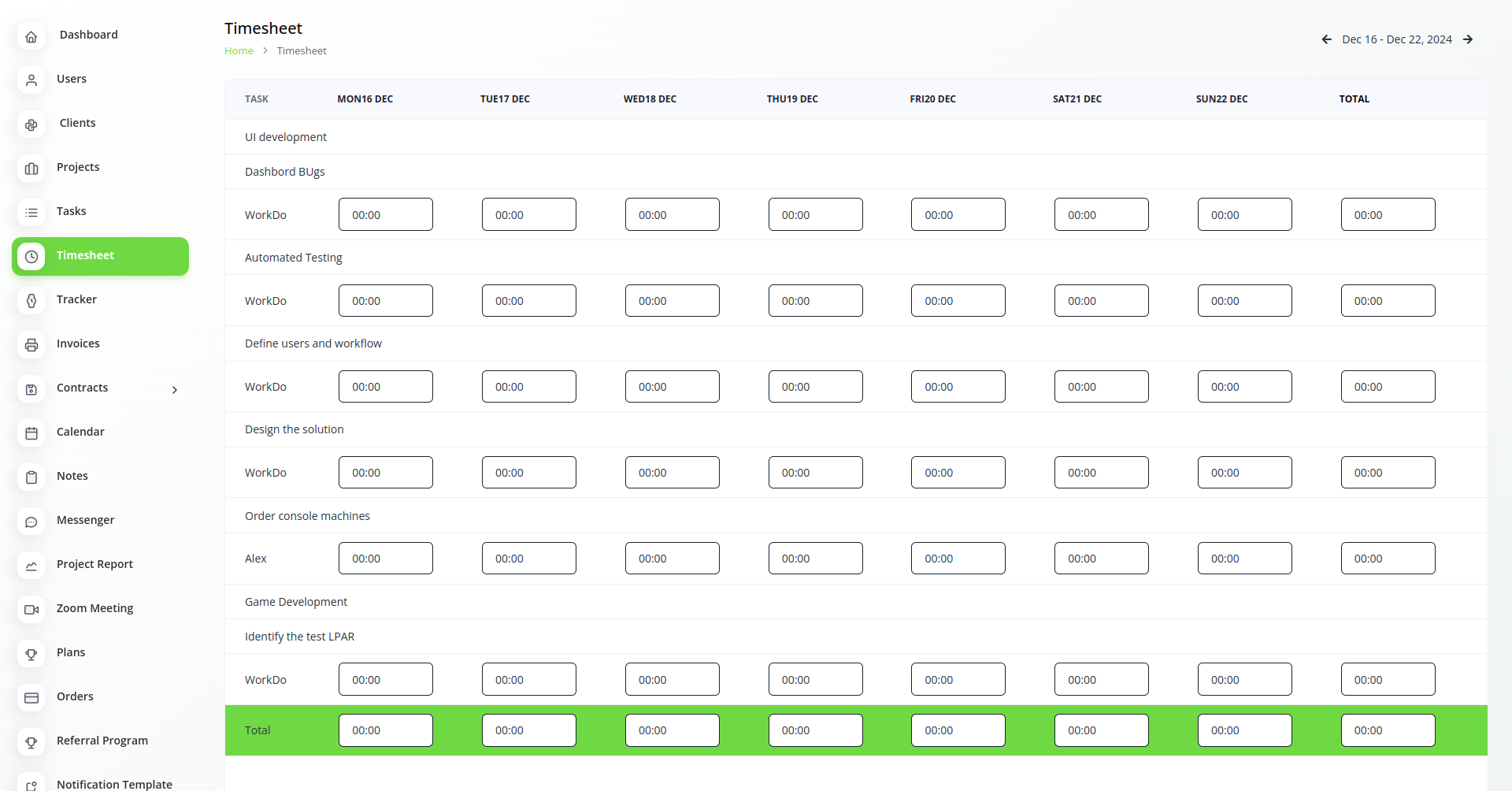Click the Invoices printer icon
Screen dimensions: 1512x791
31,345
